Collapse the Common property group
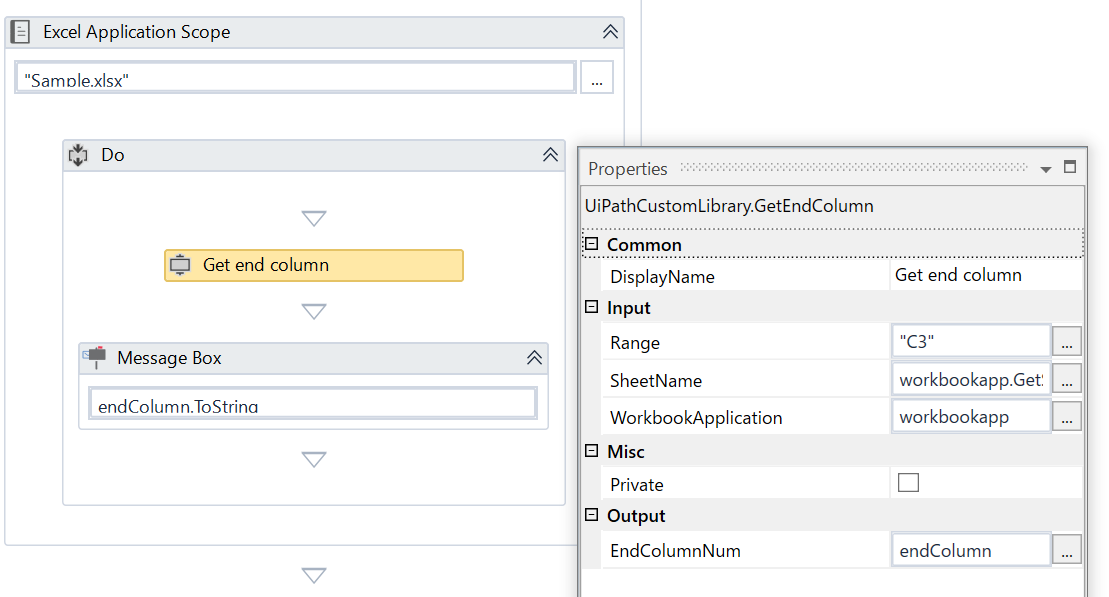The image size is (1109, 597). coord(592,244)
